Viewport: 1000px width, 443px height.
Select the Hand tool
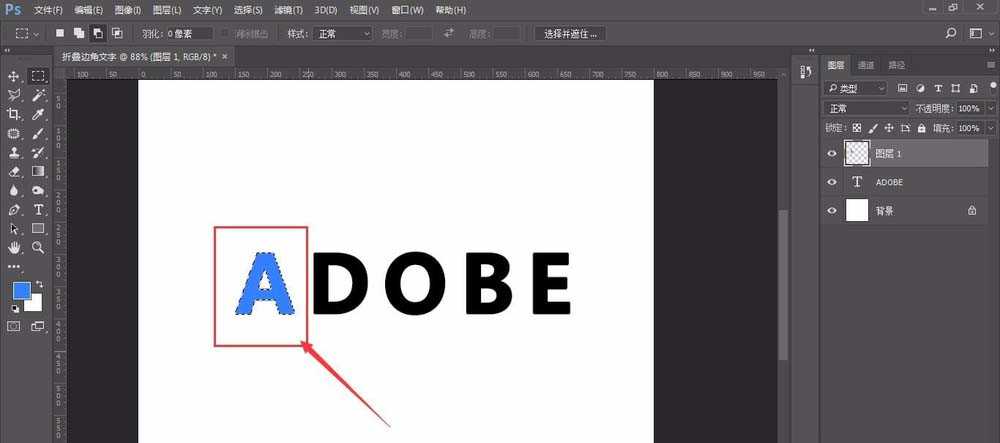tap(14, 247)
